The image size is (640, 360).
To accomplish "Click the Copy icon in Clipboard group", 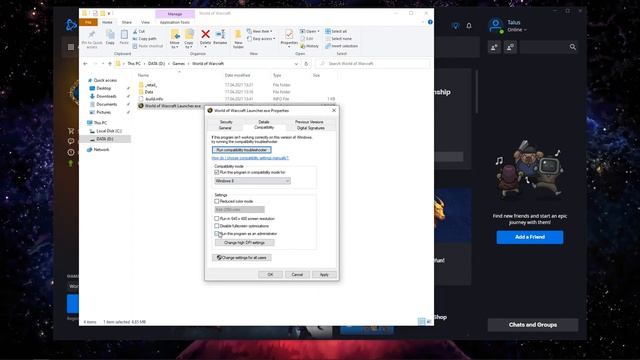I will tap(110, 35).
